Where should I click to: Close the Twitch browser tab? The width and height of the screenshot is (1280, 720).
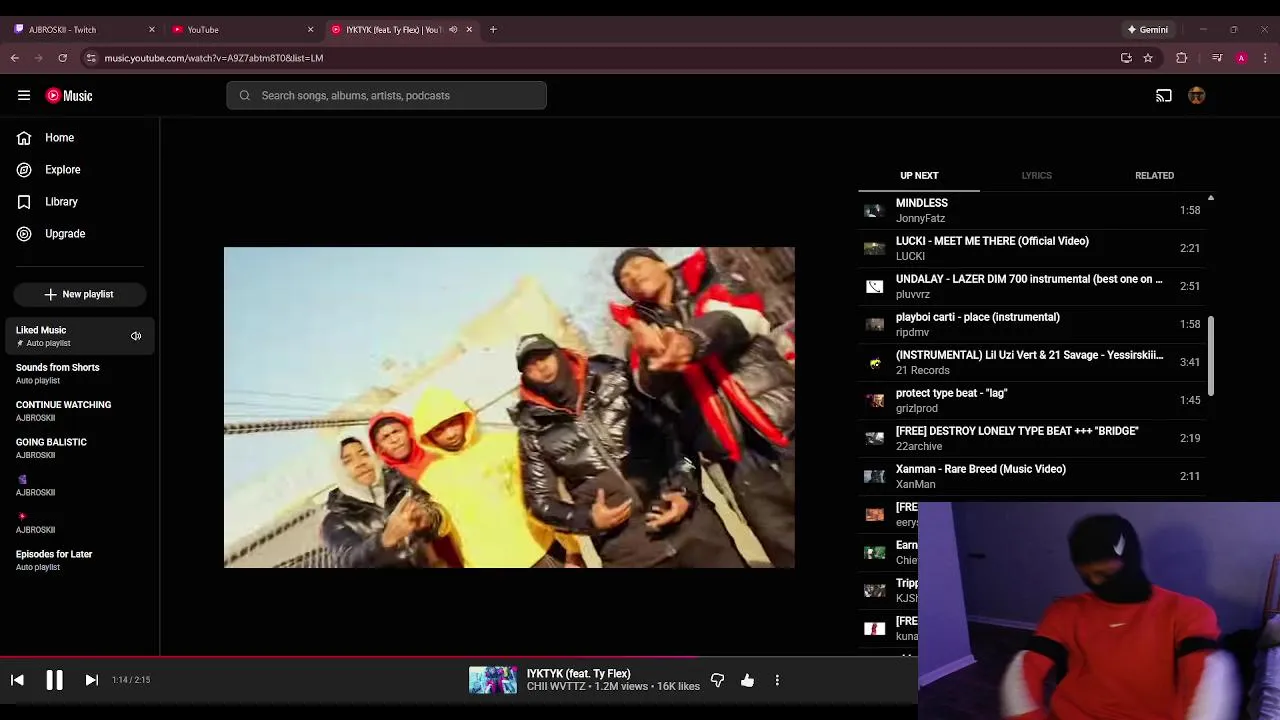[152, 30]
